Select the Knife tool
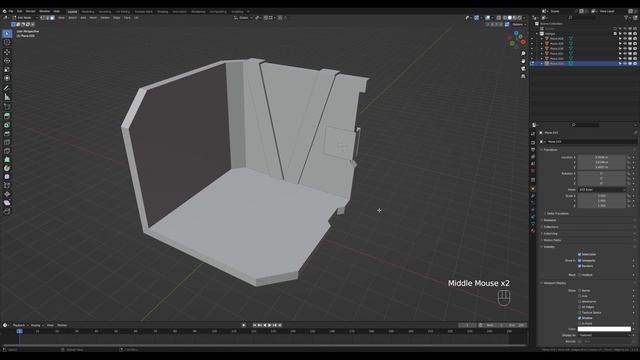The width and height of the screenshot is (640, 360). [7, 151]
